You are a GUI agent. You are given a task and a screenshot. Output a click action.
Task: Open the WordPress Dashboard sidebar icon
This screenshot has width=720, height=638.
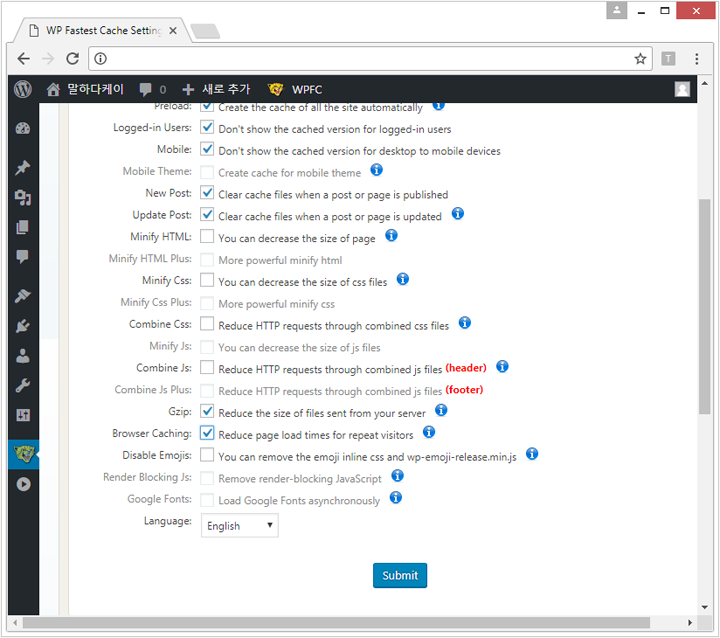23,128
